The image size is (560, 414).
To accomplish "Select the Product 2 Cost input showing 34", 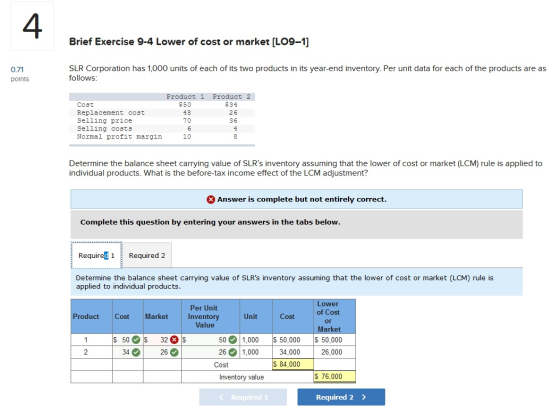I will tap(128, 352).
